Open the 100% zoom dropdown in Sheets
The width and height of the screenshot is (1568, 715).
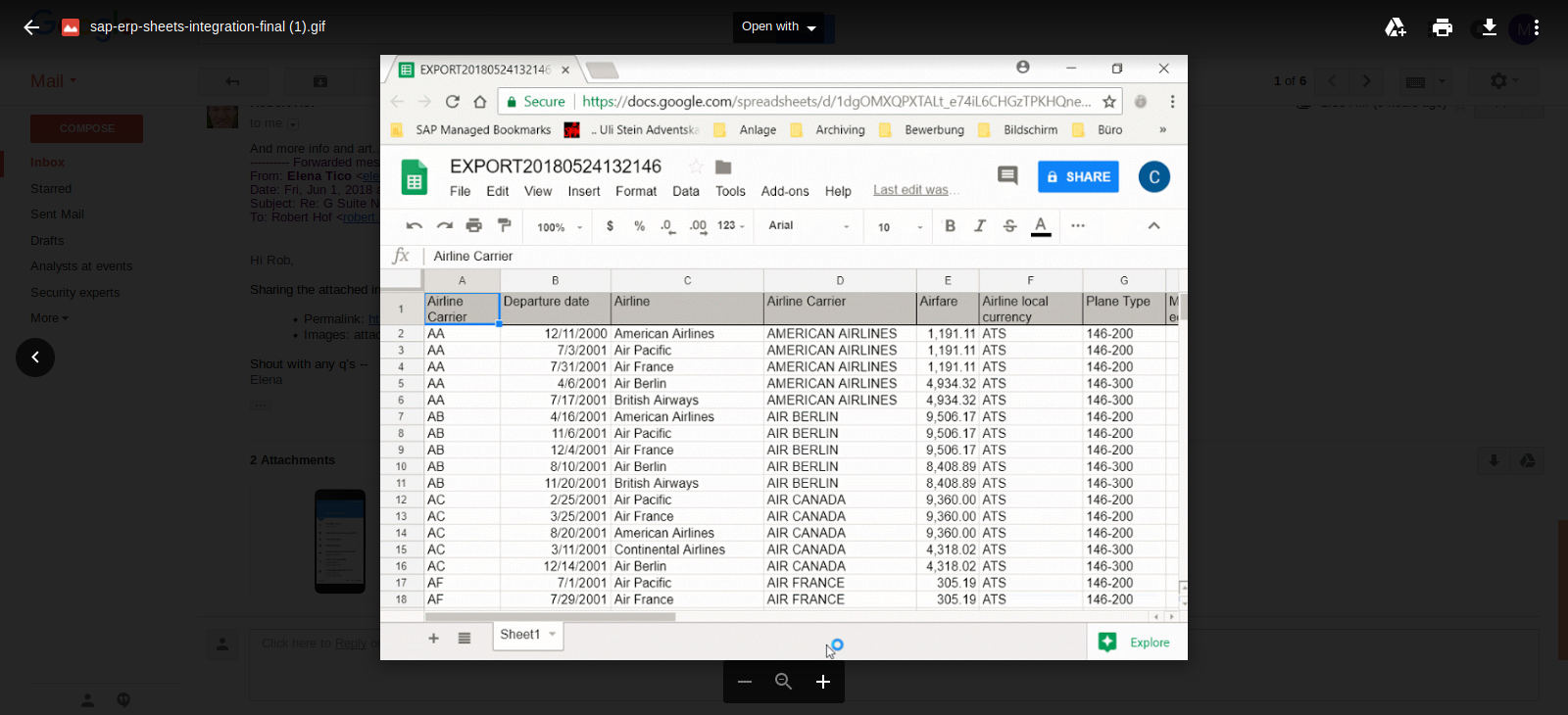click(x=560, y=227)
